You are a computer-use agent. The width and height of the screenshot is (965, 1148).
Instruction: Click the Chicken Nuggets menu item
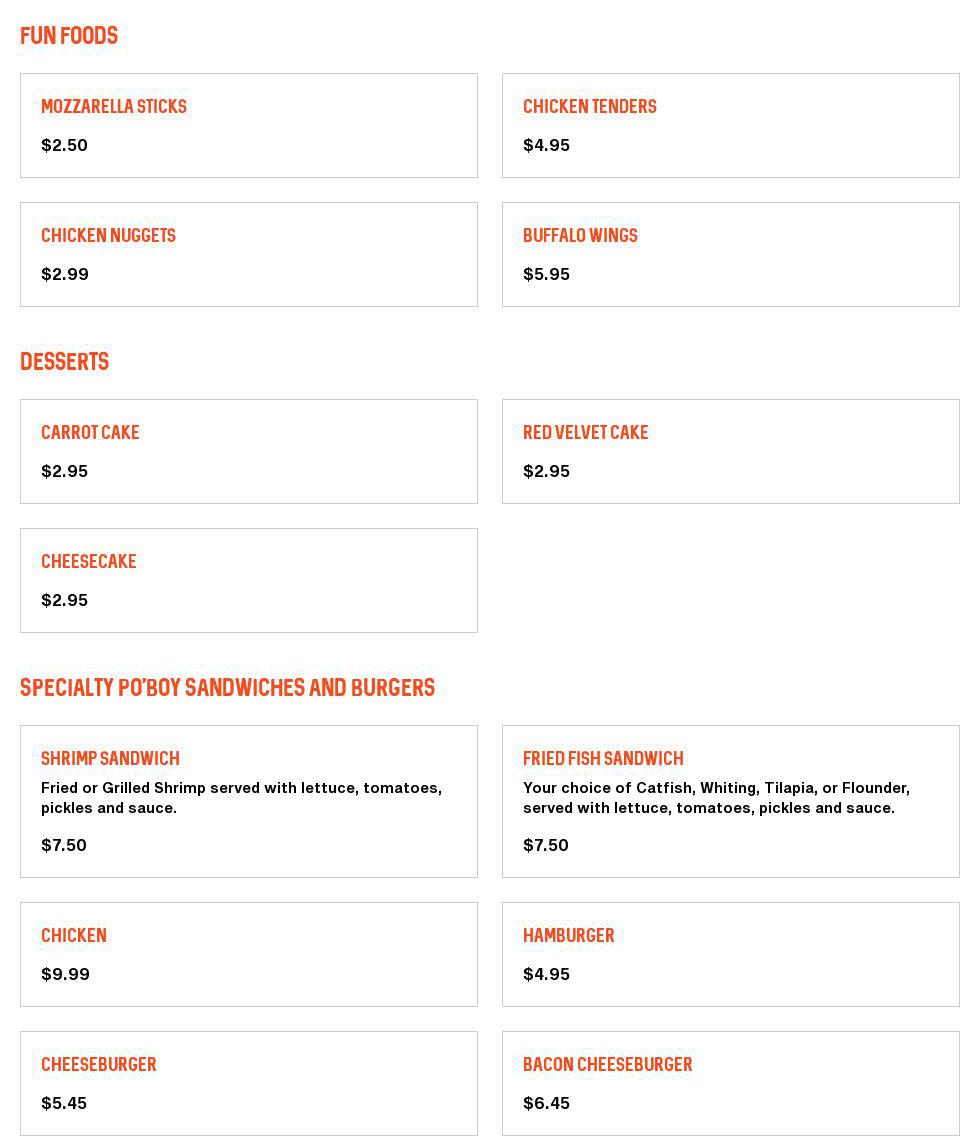click(x=248, y=254)
